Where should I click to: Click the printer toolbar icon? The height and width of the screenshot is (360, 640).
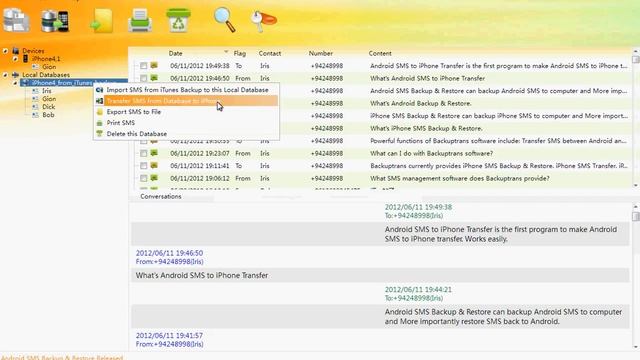(140, 20)
